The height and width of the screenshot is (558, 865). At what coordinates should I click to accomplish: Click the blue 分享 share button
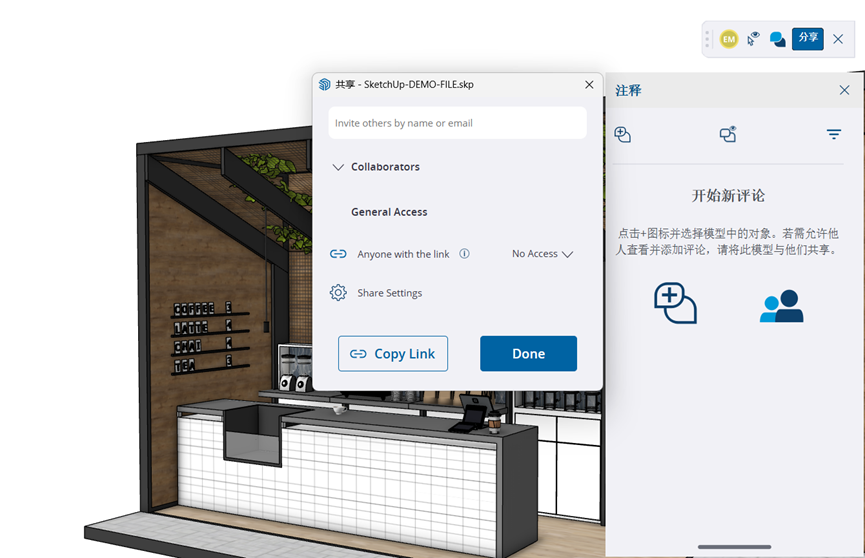click(808, 39)
